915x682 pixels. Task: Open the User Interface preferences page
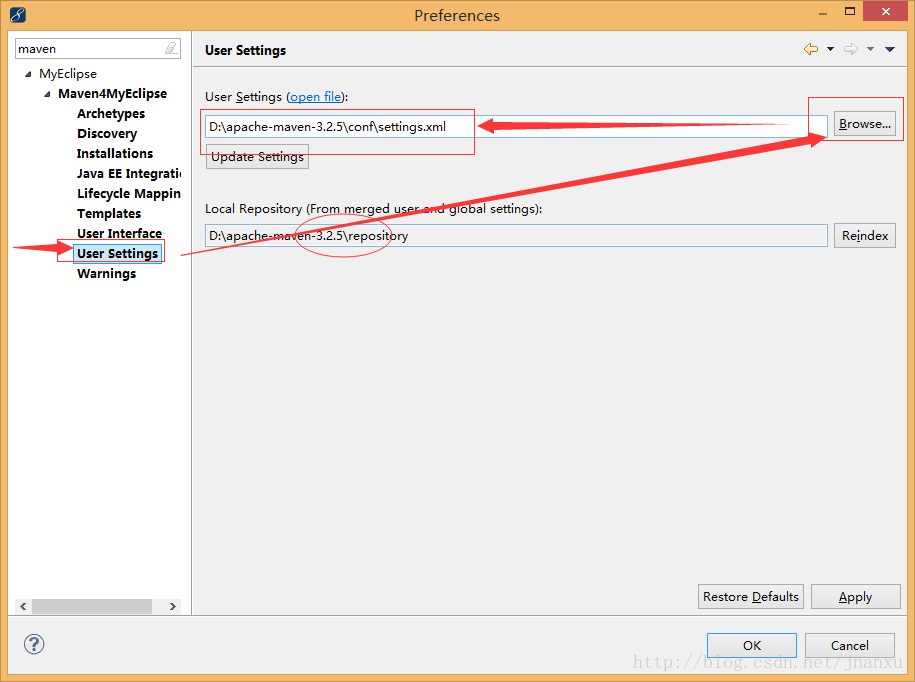[120, 233]
